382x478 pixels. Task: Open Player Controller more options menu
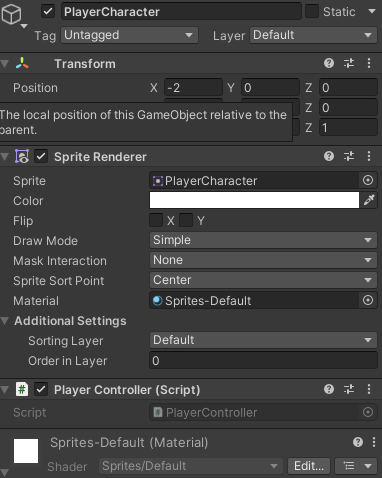[x=369, y=389]
